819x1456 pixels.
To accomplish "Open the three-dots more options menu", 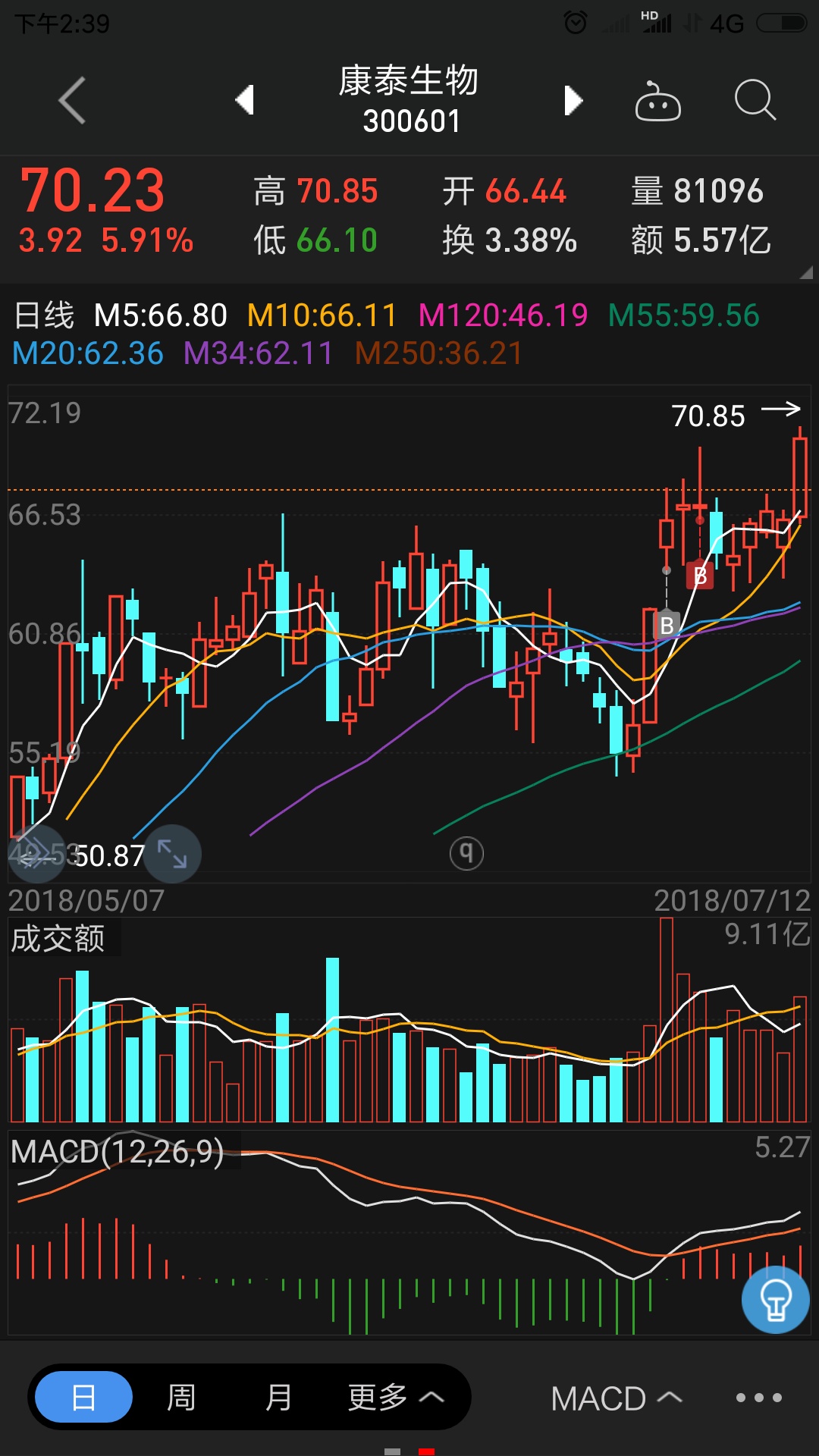I will (758, 1398).
